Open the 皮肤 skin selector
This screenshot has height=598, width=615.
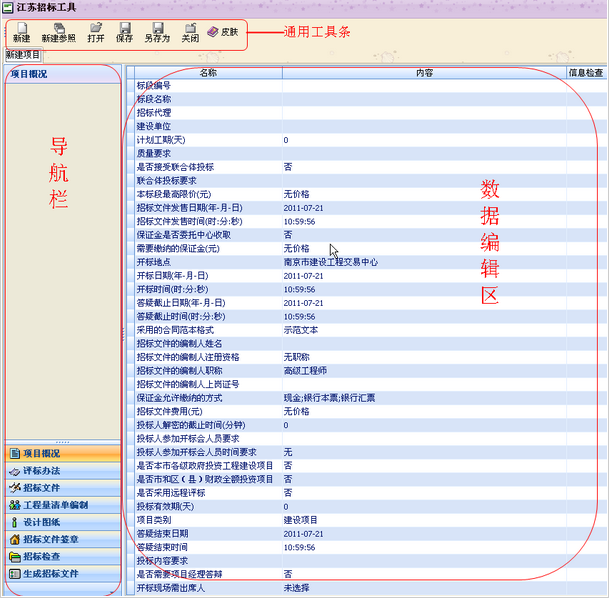[222, 32]
